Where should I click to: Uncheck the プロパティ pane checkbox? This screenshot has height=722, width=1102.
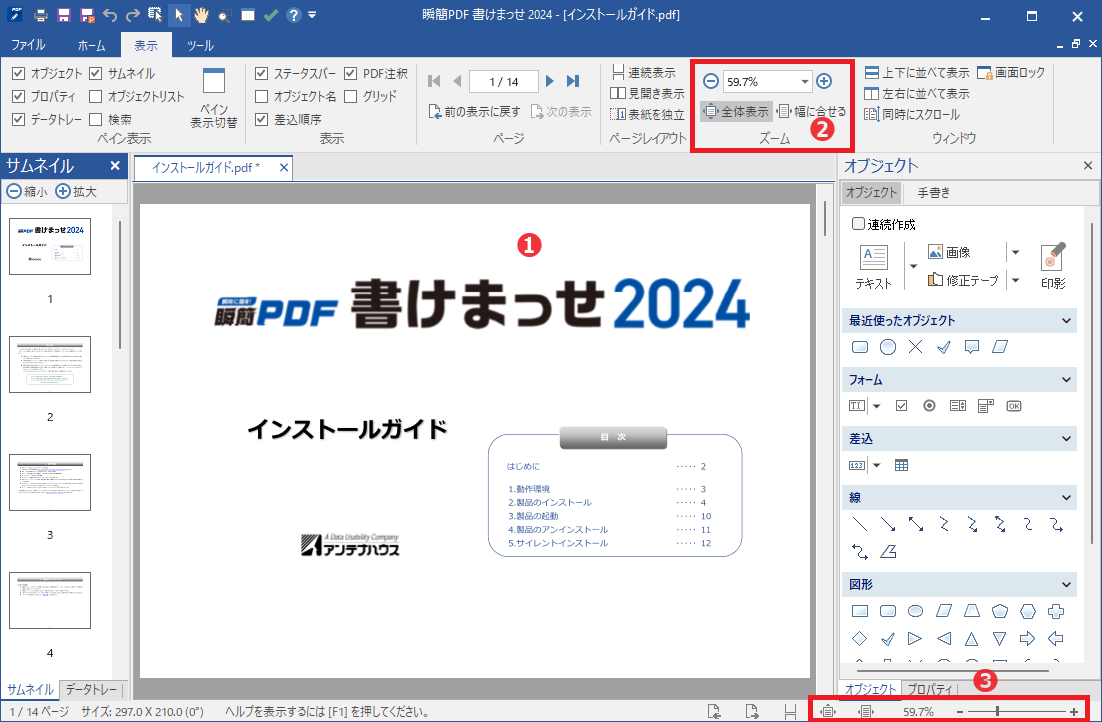click(x=19, y=96)
